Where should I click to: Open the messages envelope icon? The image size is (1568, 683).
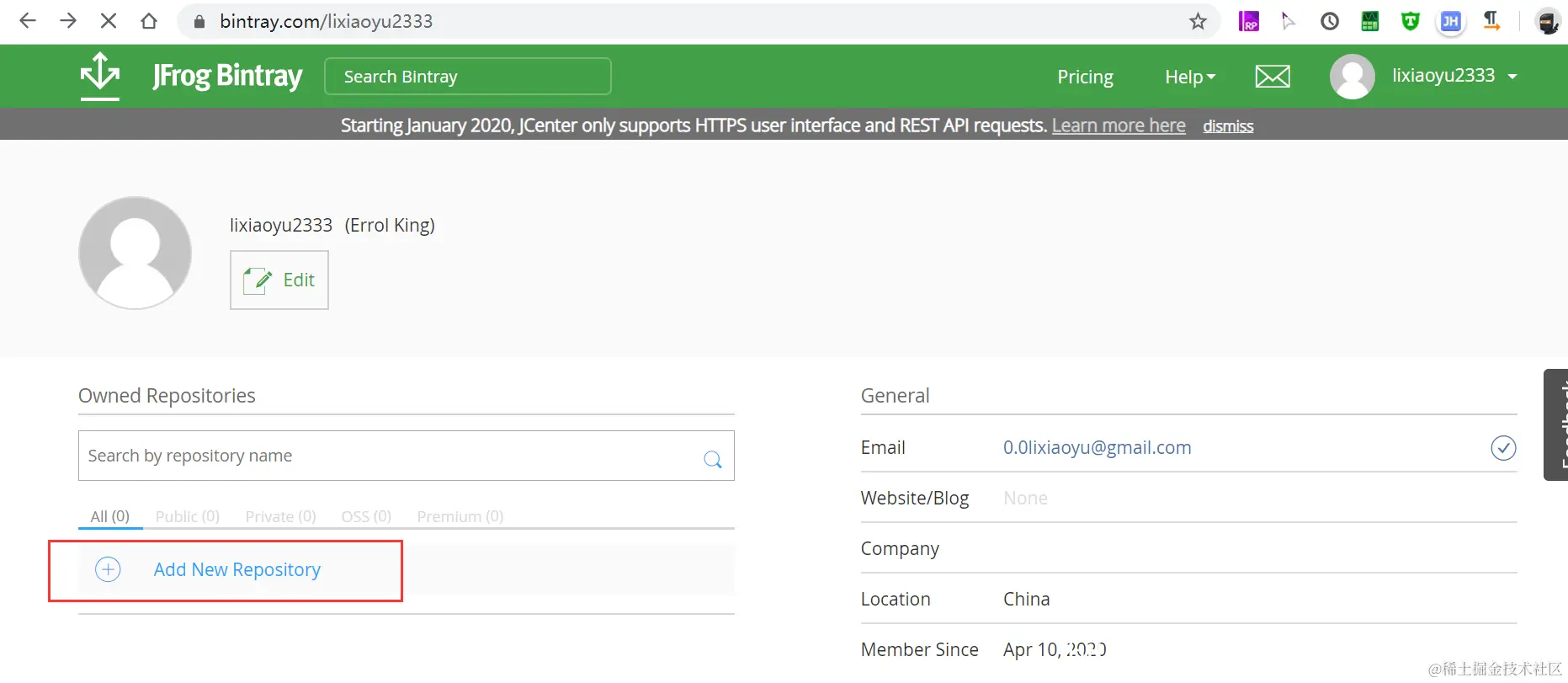[x=1273, y=77]
